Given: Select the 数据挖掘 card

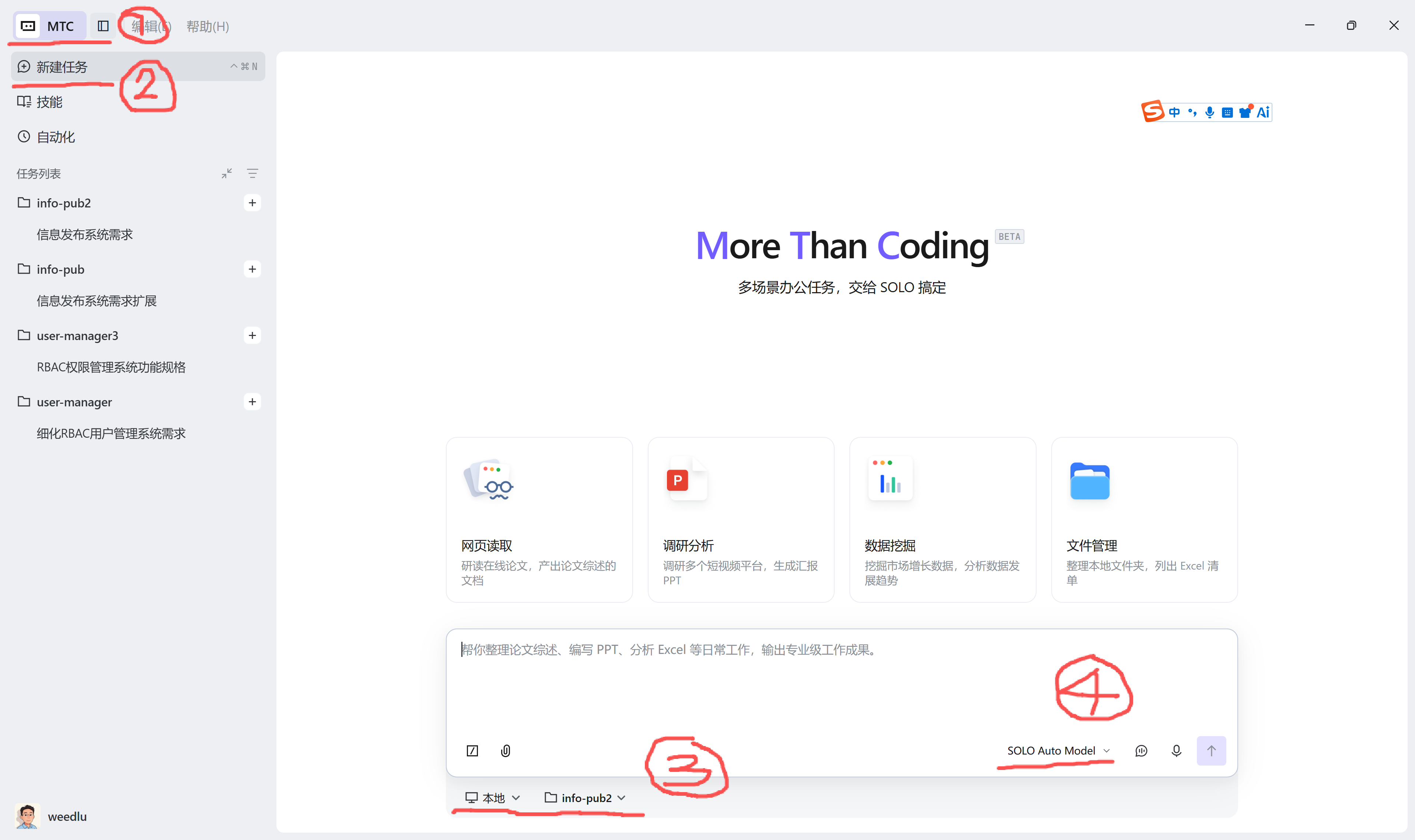Looking at the screenshot, I should point(942,519).
